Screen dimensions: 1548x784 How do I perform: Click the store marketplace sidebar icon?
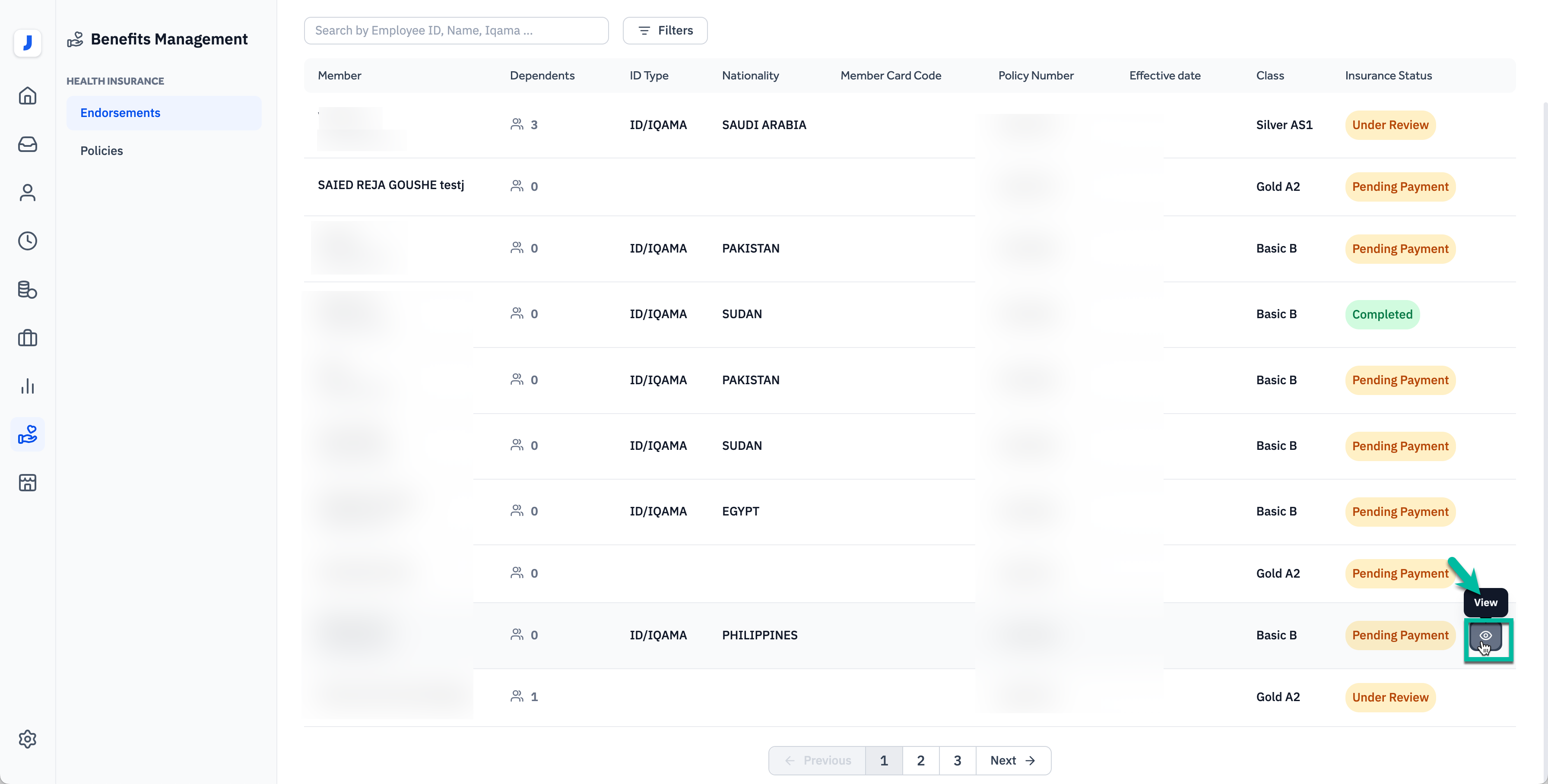pos(28,482)
